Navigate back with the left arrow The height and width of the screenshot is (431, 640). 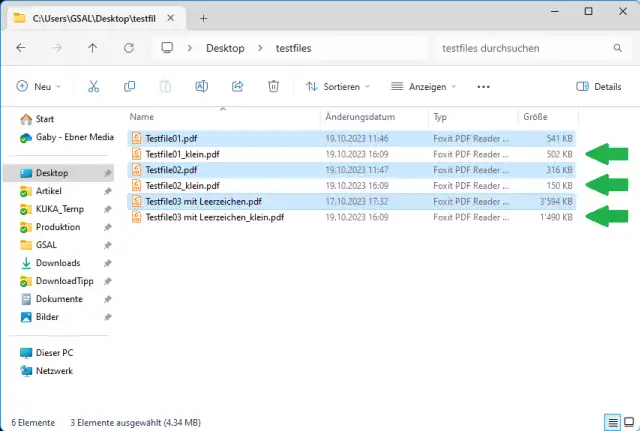pos(21,48)
